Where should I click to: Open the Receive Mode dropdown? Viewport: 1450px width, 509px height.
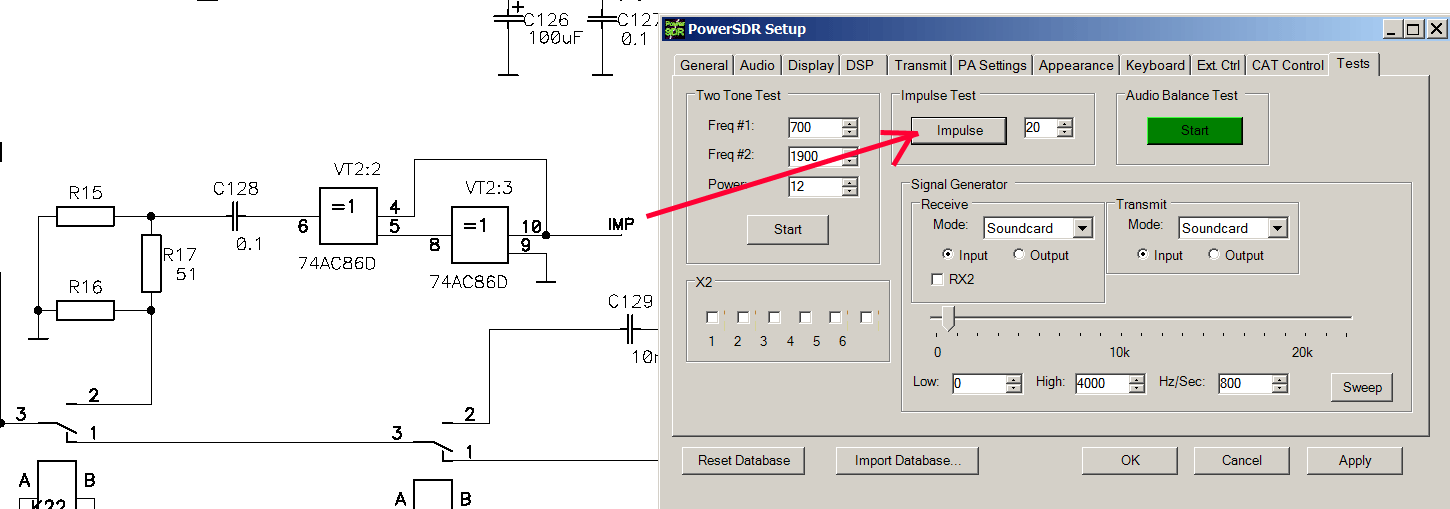(x=1082, y=228)
